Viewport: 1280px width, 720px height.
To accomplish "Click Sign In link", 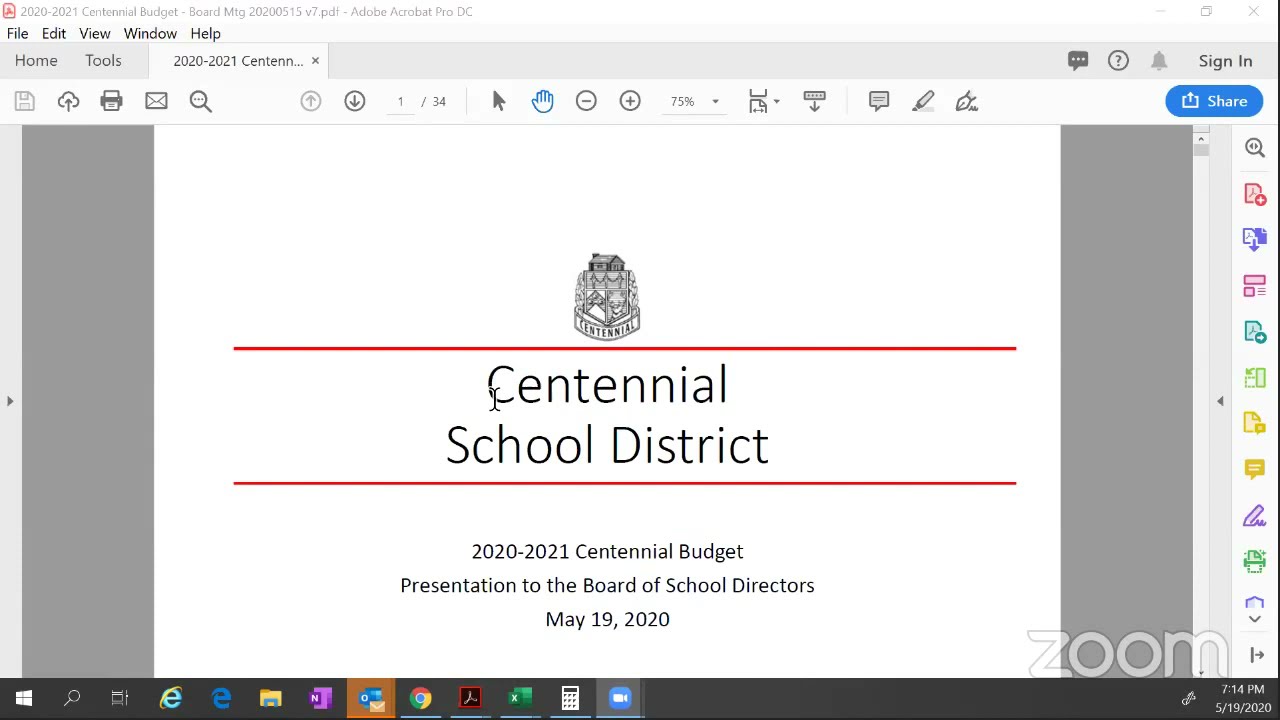I will pyautogui.click(x=1225, y=61).
